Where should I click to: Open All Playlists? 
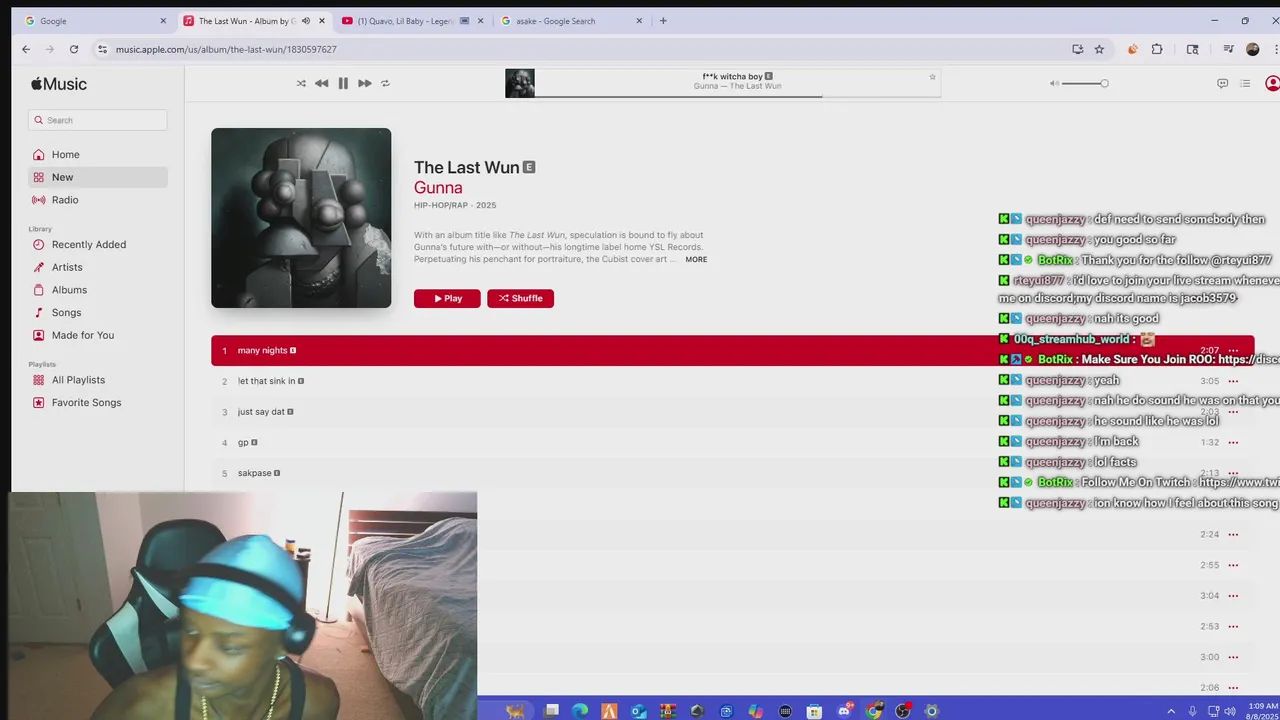click(98, 380)
